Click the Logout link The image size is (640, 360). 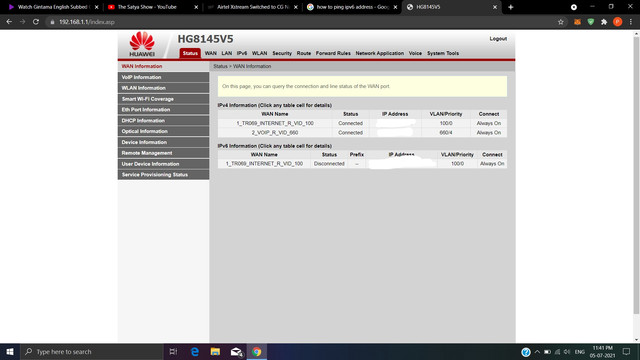(498, 39)
